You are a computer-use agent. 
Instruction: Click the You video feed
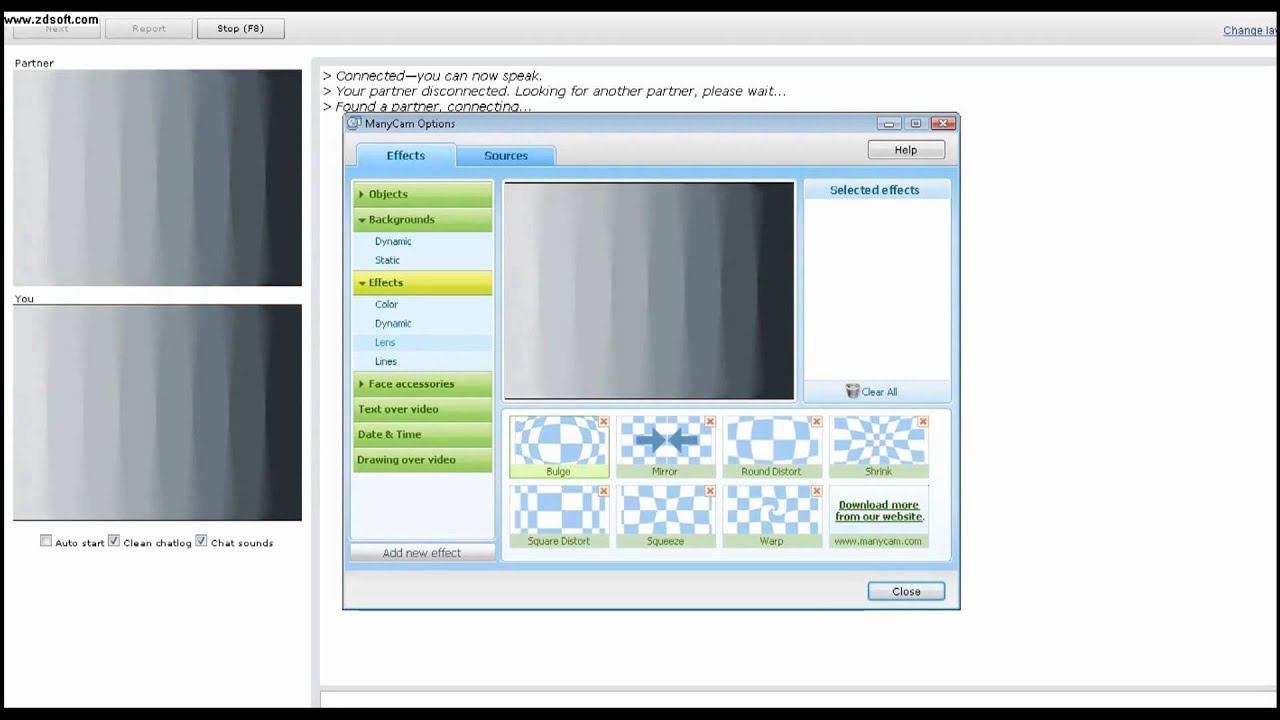point(157,413)
